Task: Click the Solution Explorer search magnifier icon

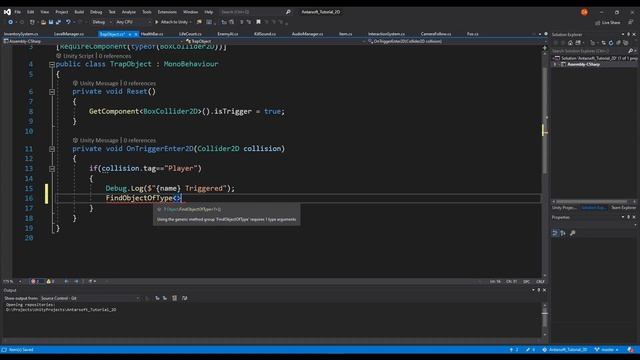Action: point(630,51)
